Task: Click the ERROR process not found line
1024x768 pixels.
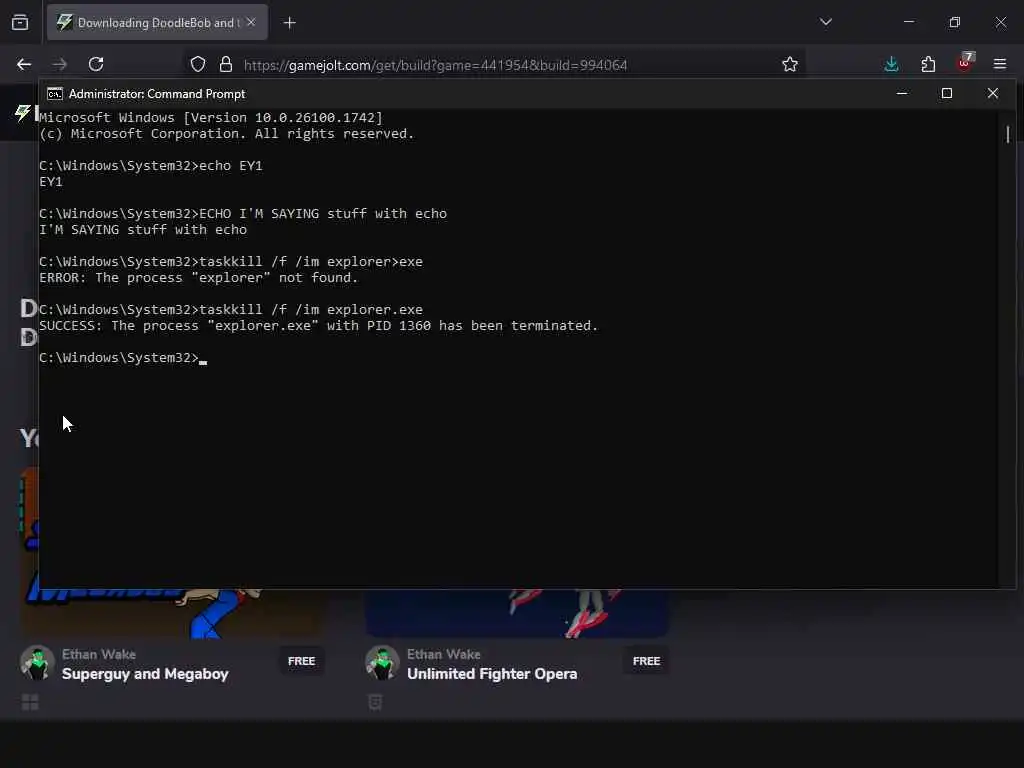Action: click(x=199, y=278)
